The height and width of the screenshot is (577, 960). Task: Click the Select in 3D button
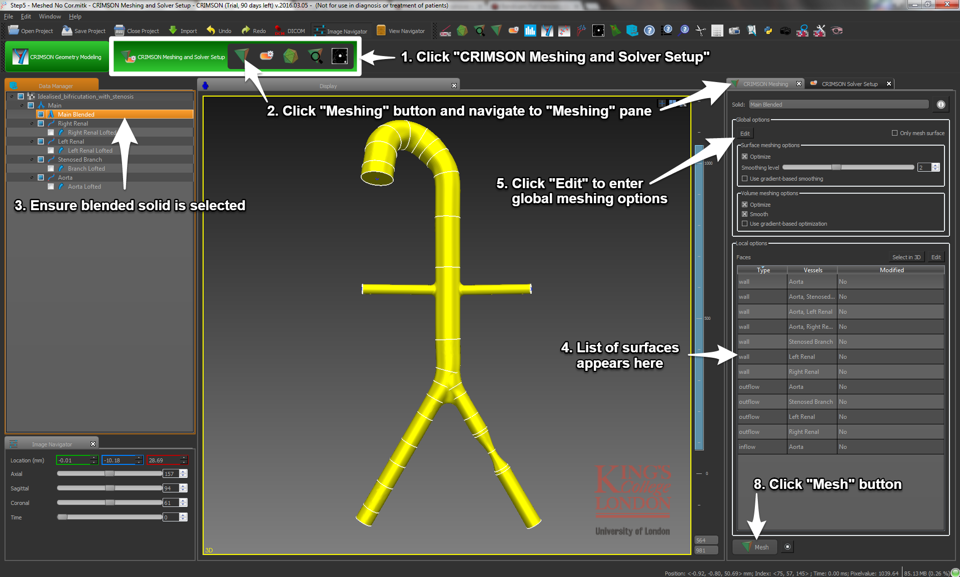tap(906, 257)
